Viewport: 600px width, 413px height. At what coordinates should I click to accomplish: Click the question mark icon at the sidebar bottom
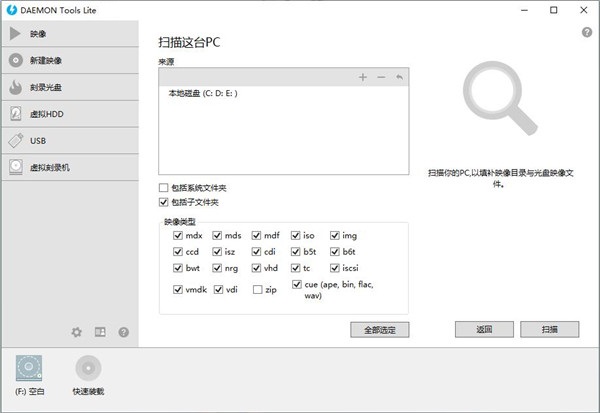click(x=124, y=332)
